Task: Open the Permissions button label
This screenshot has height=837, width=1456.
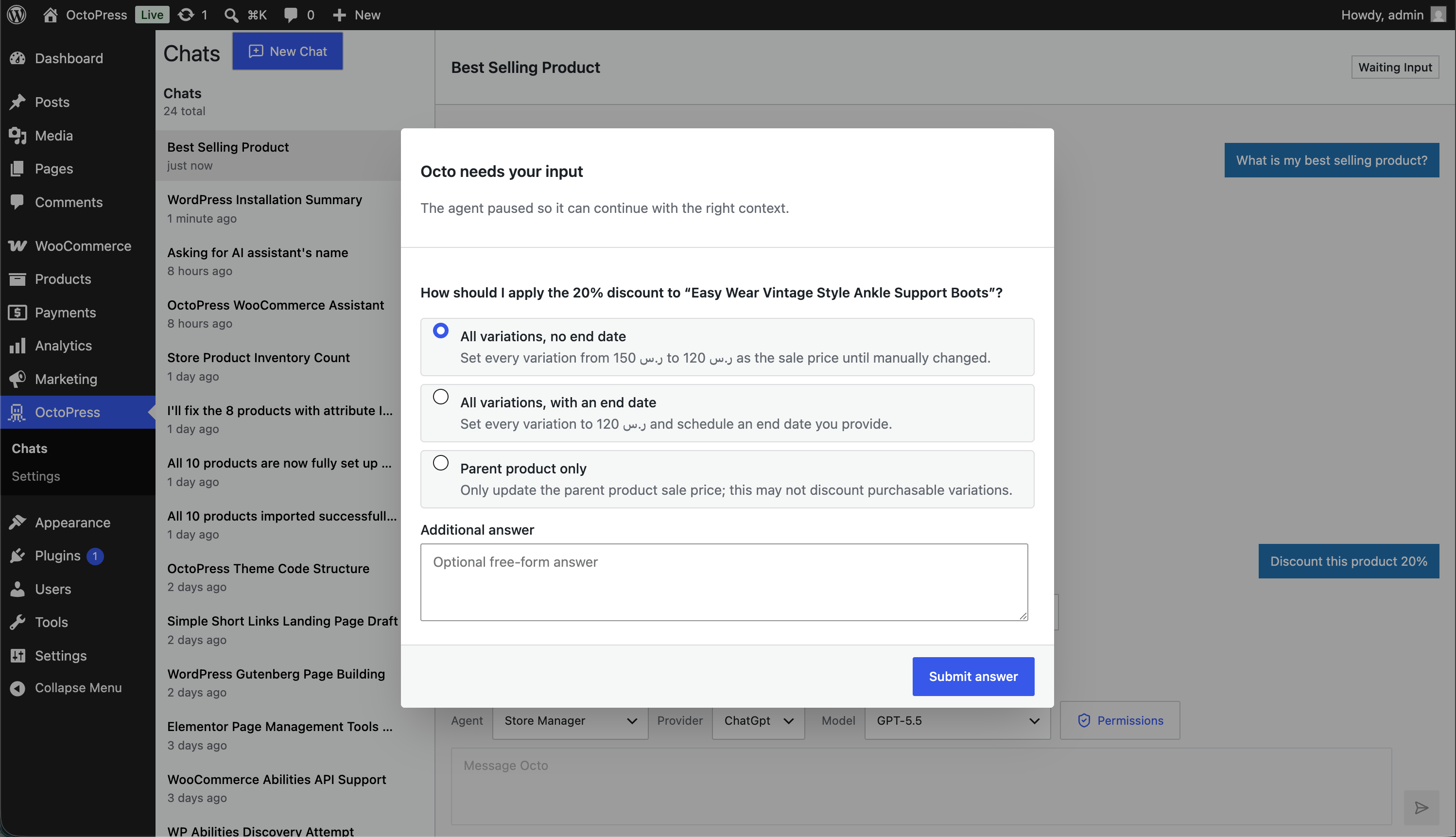Action: click(1129, 720)
